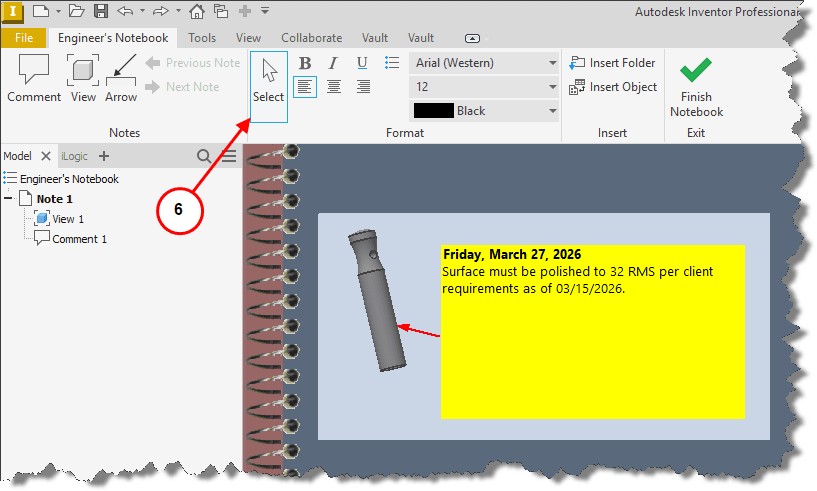Toggle bulleted list formatting

pos(392,63)
